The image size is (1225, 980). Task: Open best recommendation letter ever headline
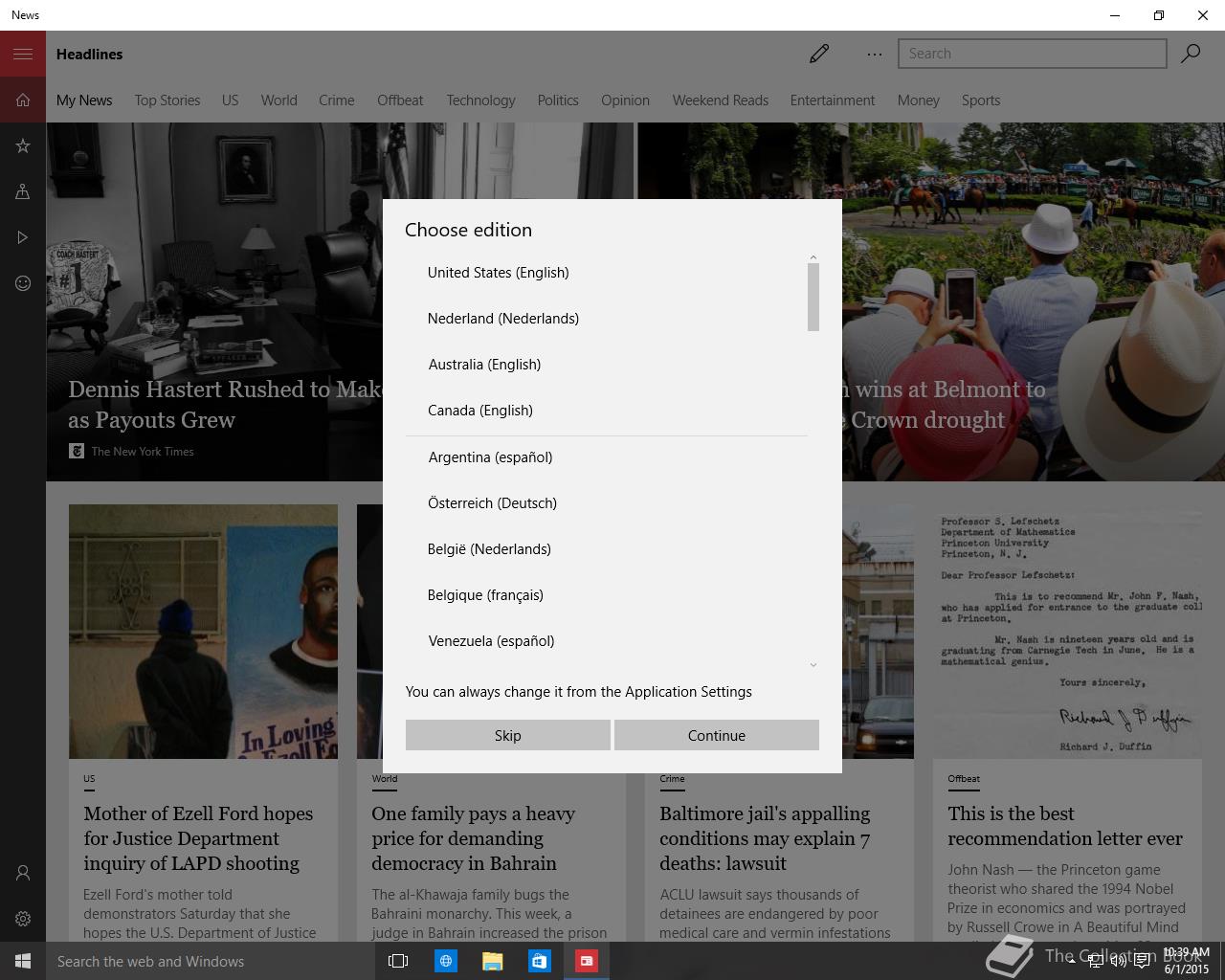click(1065, 826)
